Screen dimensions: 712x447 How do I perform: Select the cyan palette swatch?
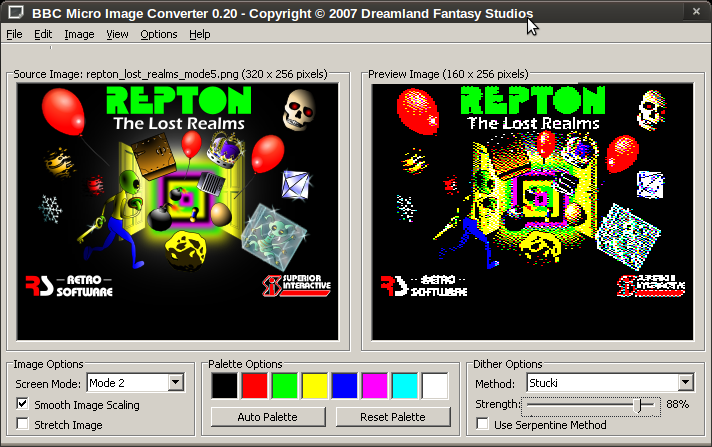pos(405,386)
